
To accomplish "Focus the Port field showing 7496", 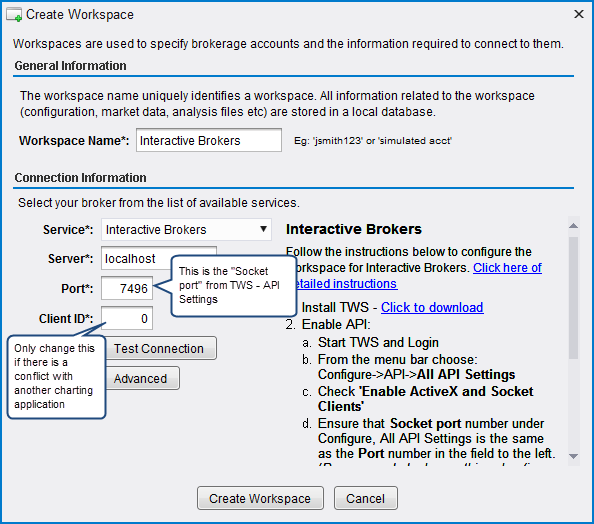I will [x=127, y=289].
